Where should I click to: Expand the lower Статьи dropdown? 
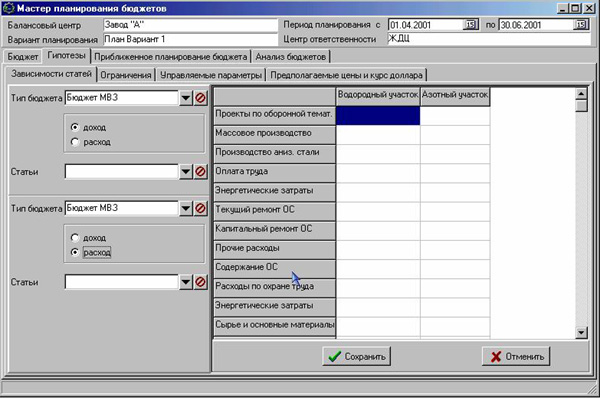click(x=186, y=282)
